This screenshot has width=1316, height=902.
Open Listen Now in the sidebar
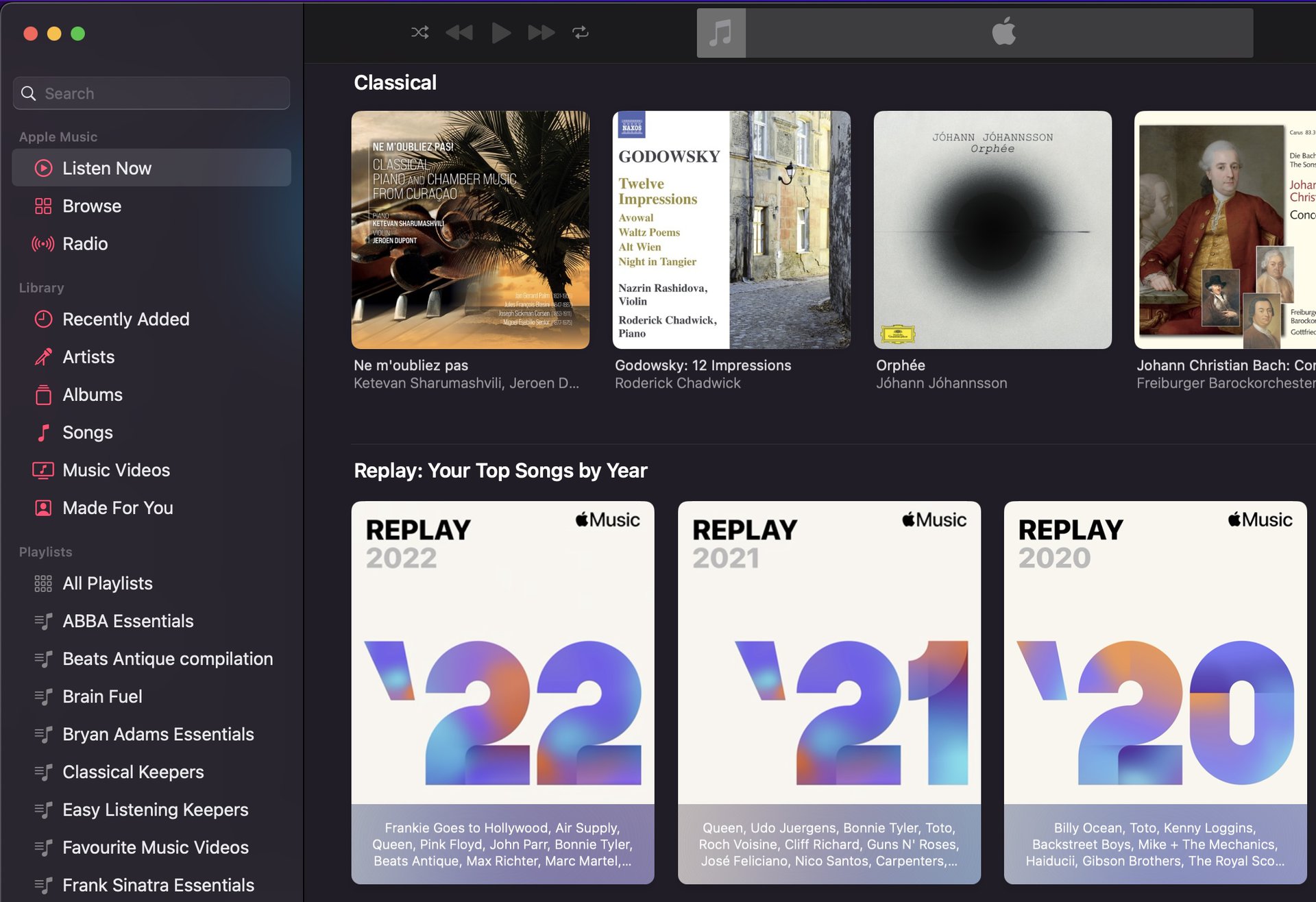click(x=106, y=168)
